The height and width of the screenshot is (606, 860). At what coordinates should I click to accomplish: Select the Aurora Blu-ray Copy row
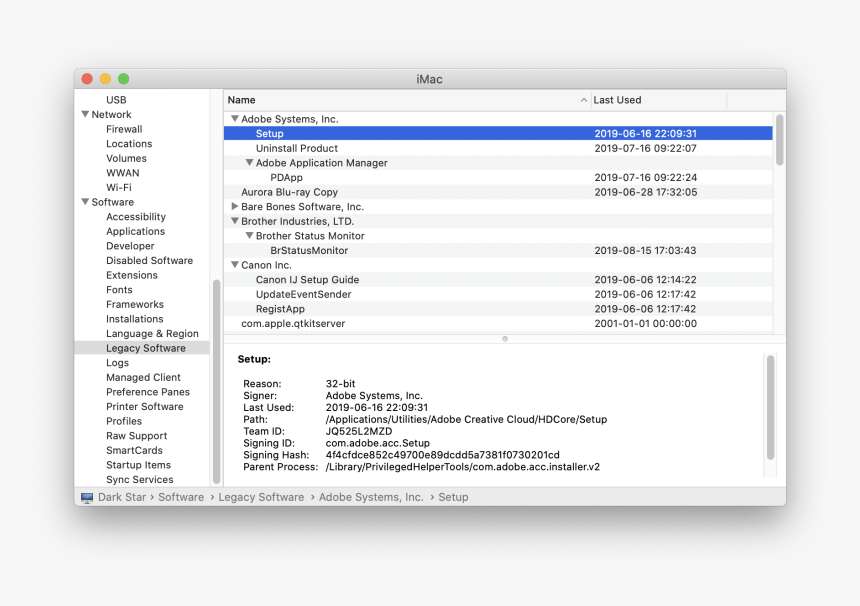289,192
